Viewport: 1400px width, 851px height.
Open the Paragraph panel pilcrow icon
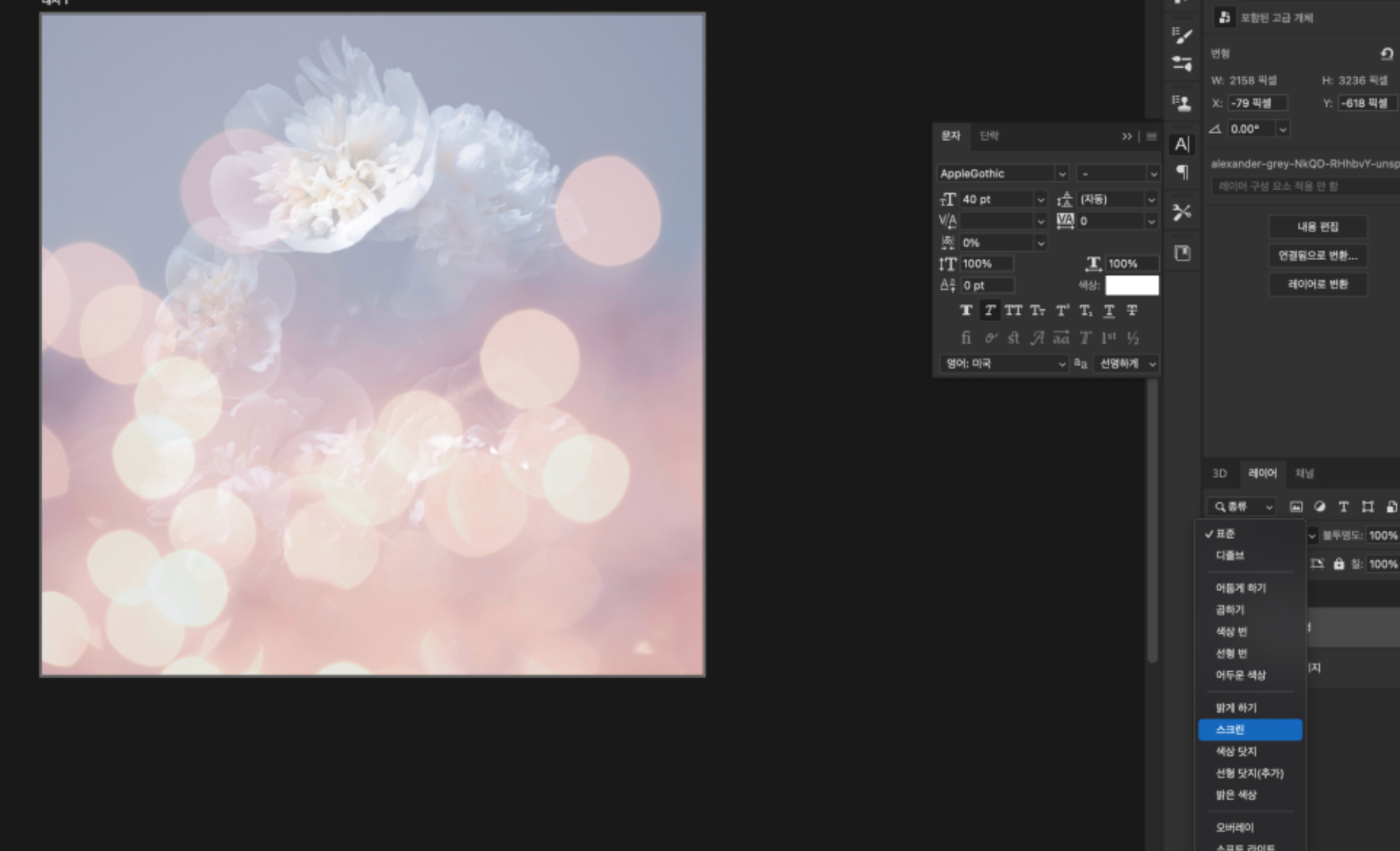(x=1182, y=172)
